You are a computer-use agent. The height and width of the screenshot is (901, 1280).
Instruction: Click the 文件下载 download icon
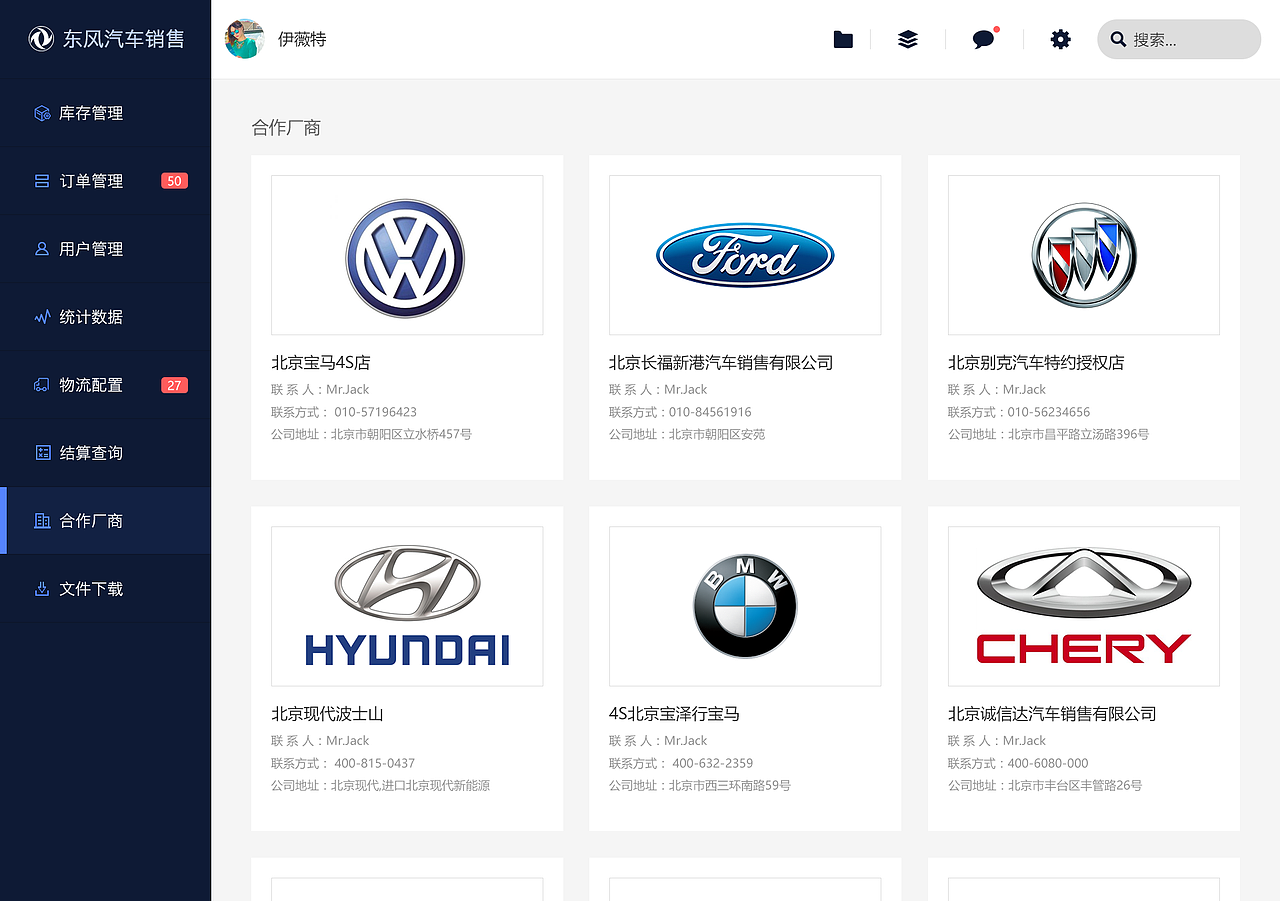(x=42, y=589)
